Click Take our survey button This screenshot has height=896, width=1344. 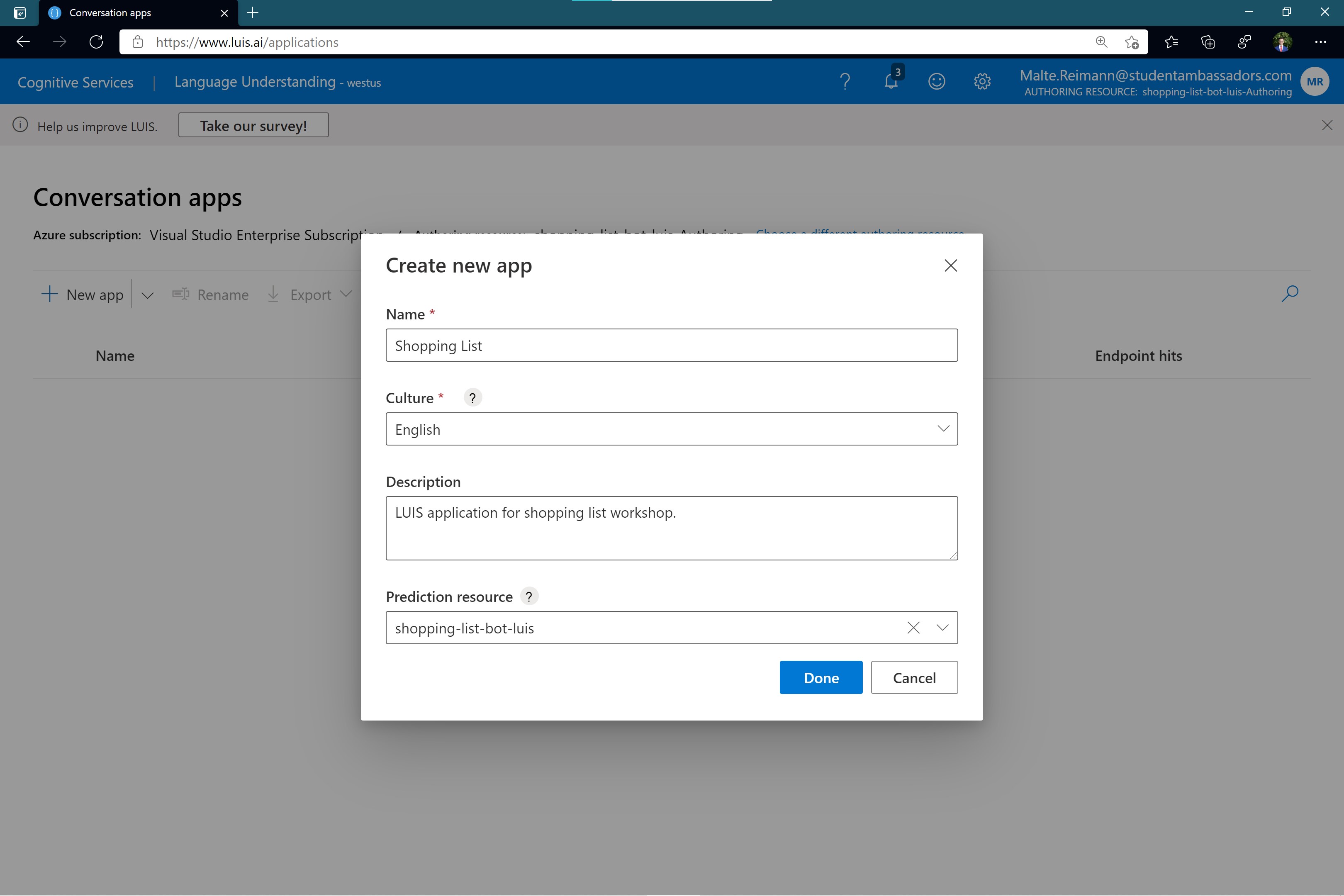coord(253,125)
